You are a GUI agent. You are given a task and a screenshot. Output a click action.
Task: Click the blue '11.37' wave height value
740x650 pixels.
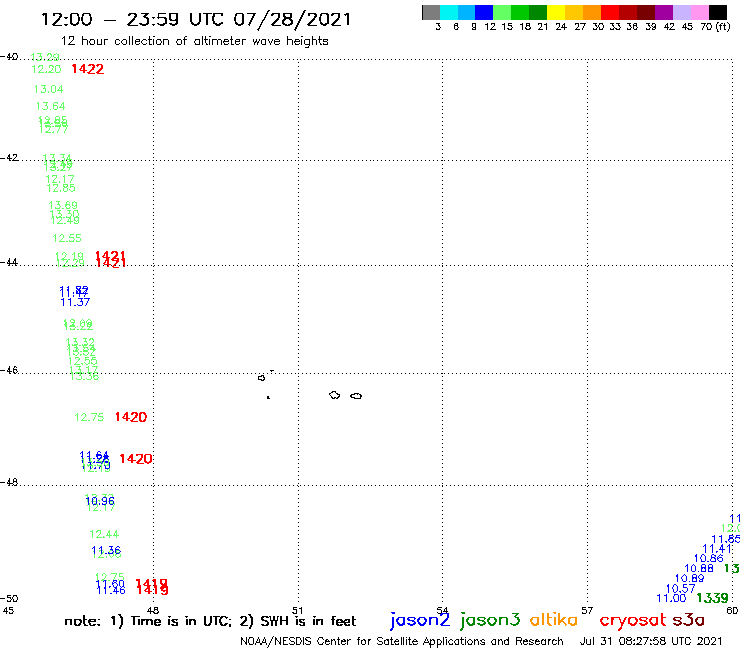click(x=75, y=303)
